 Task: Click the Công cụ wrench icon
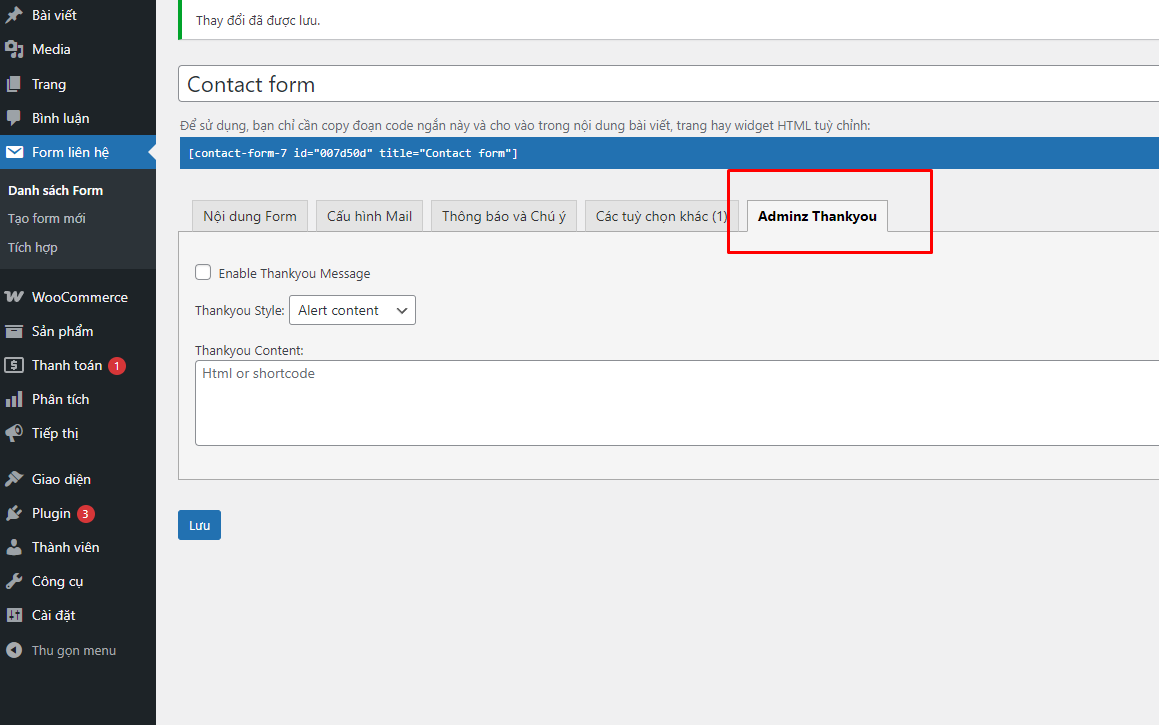click(14, 581)
